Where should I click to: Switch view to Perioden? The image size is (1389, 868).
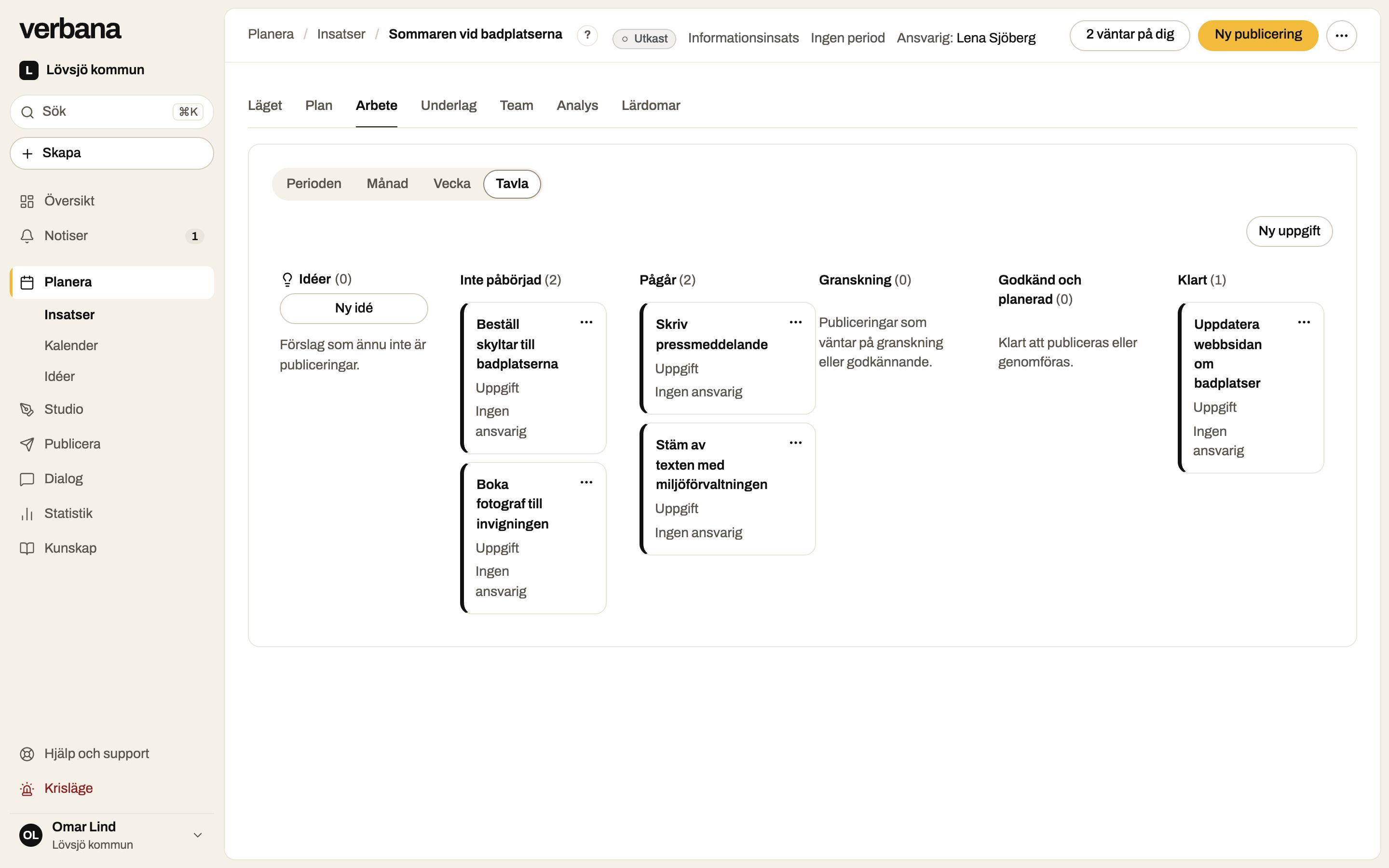point(314,184)
